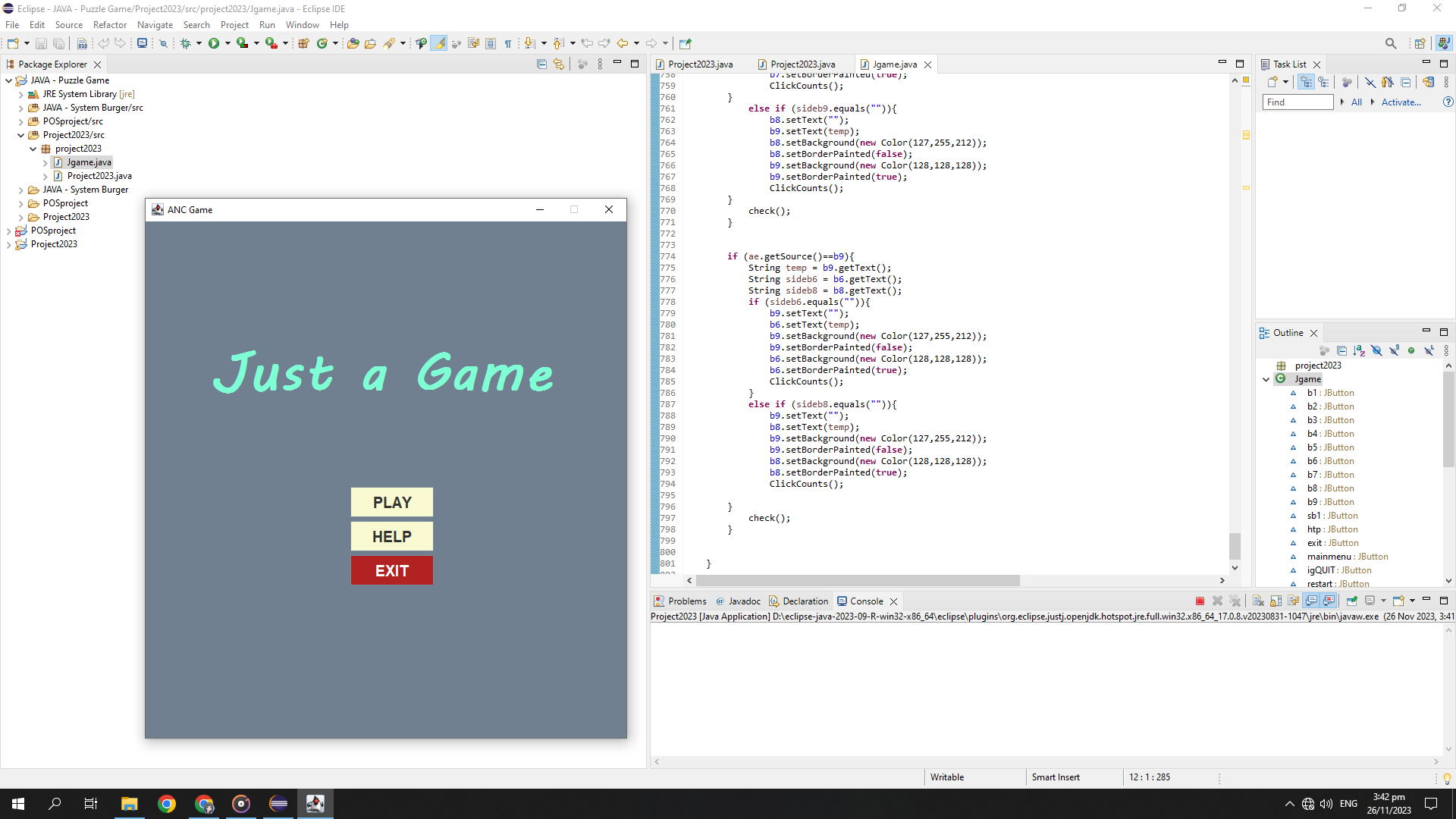Click Task List help question icon
This screenshot has height=819, width=1456.
coord(1448,102)
